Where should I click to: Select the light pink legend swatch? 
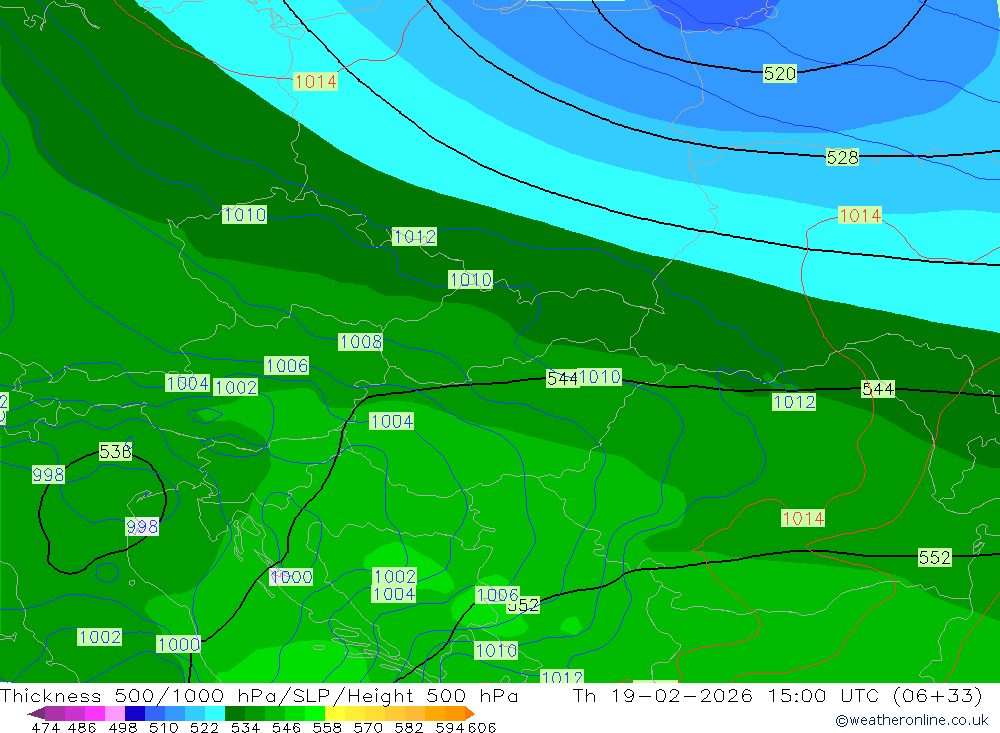pos(115,713)
